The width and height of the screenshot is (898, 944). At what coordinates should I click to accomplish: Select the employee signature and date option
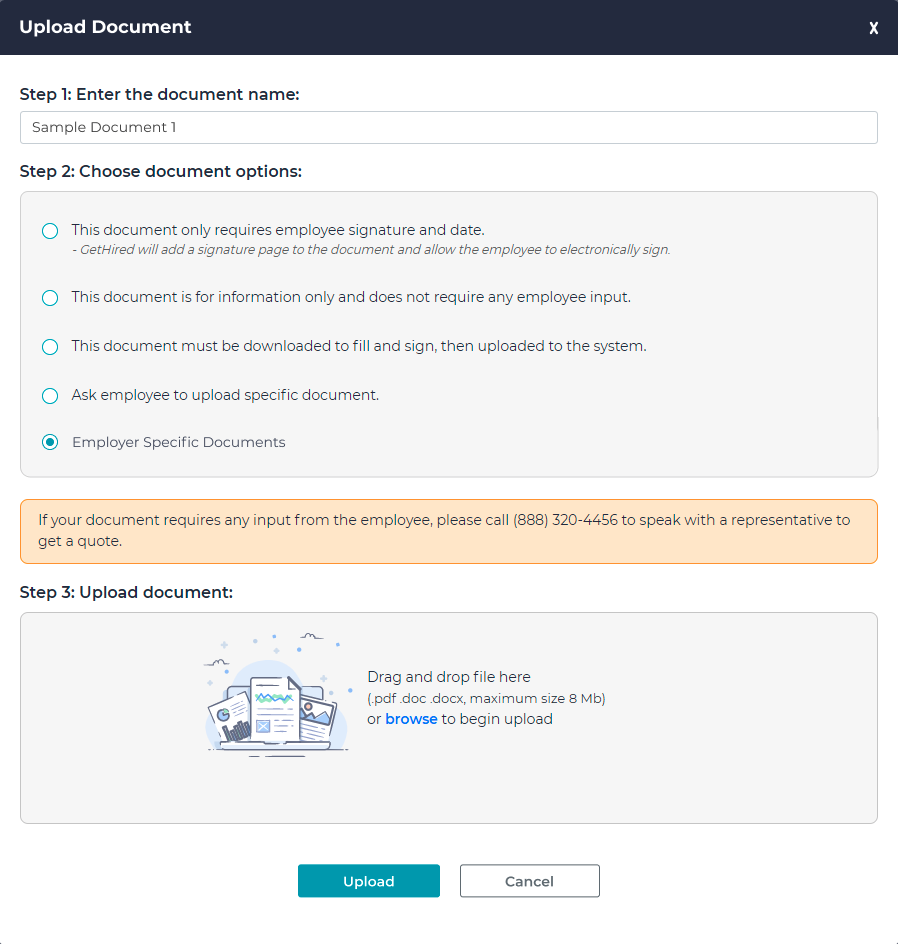pyautogui.click(x=50, y=230)
